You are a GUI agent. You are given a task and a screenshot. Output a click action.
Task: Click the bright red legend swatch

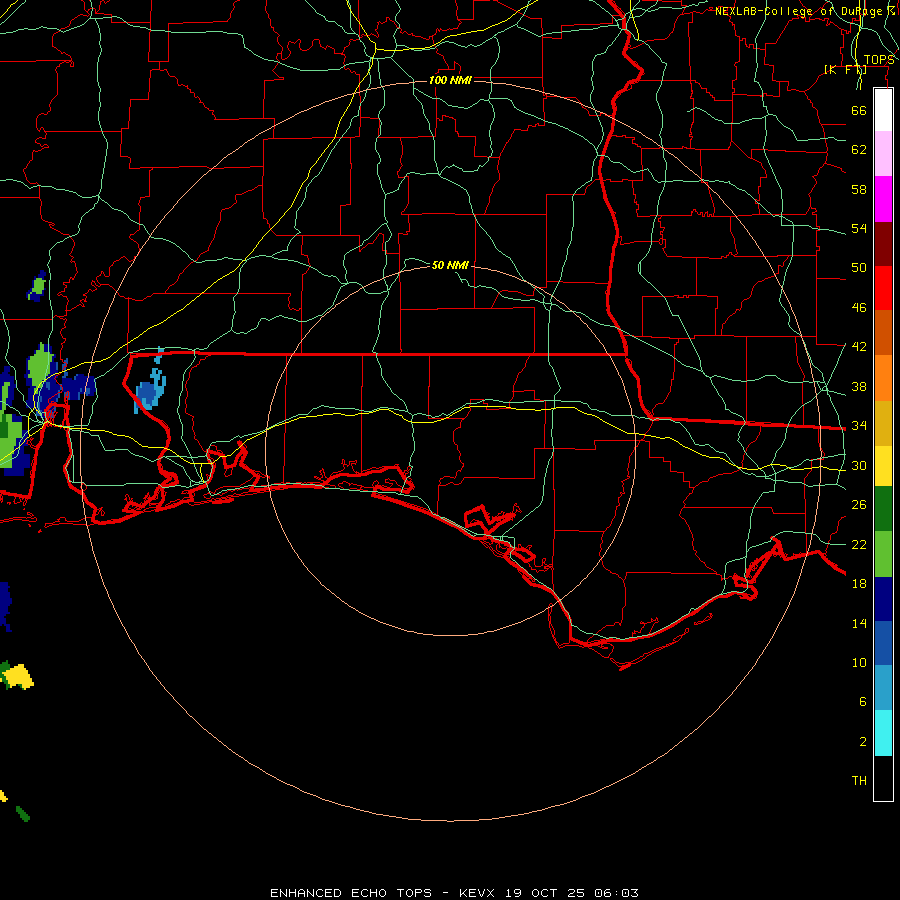click(x=883, y=288)
